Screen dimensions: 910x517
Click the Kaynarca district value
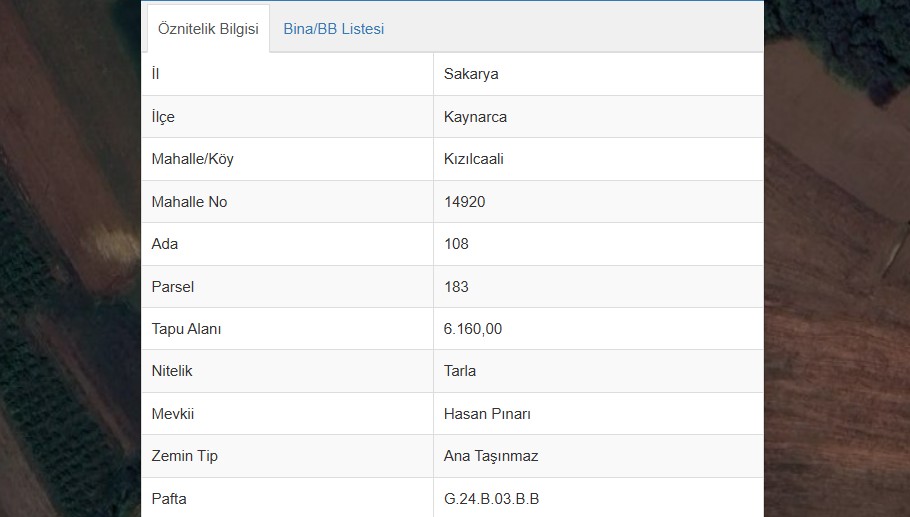click(x=475, y=117)
